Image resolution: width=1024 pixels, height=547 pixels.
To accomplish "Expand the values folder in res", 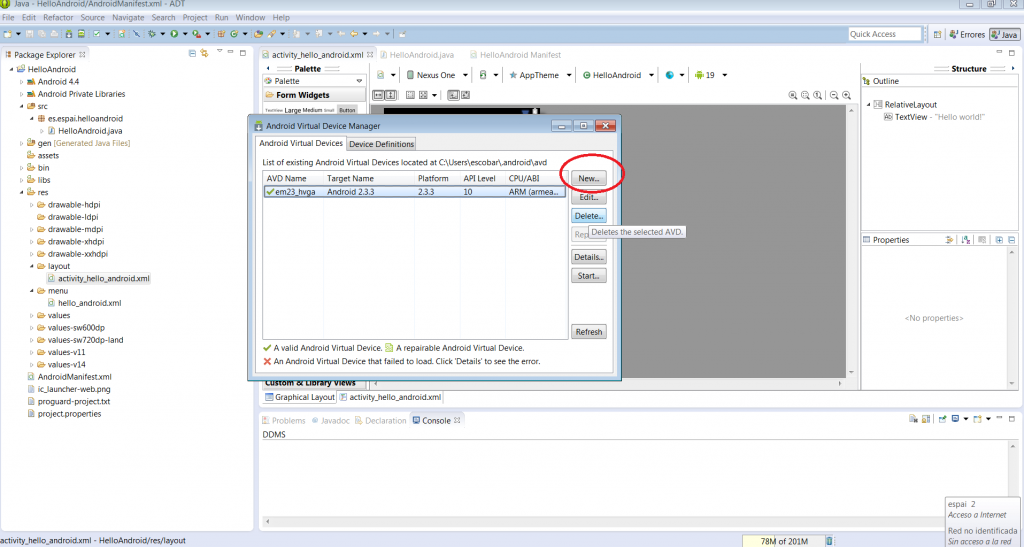I will click(x=40, y=315).
